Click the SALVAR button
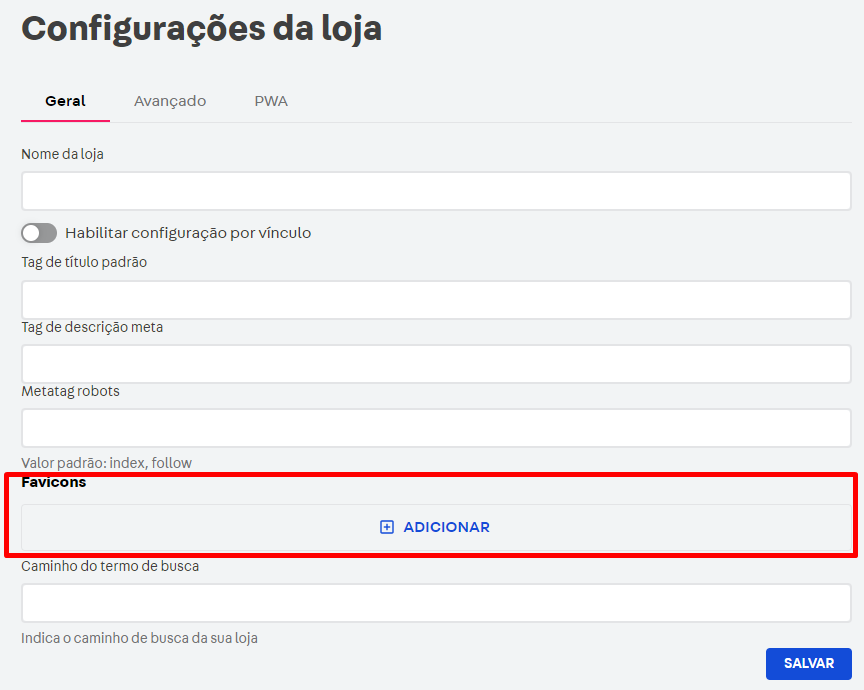Viewport: 864px width, 690px height. (x=808, y=663)
